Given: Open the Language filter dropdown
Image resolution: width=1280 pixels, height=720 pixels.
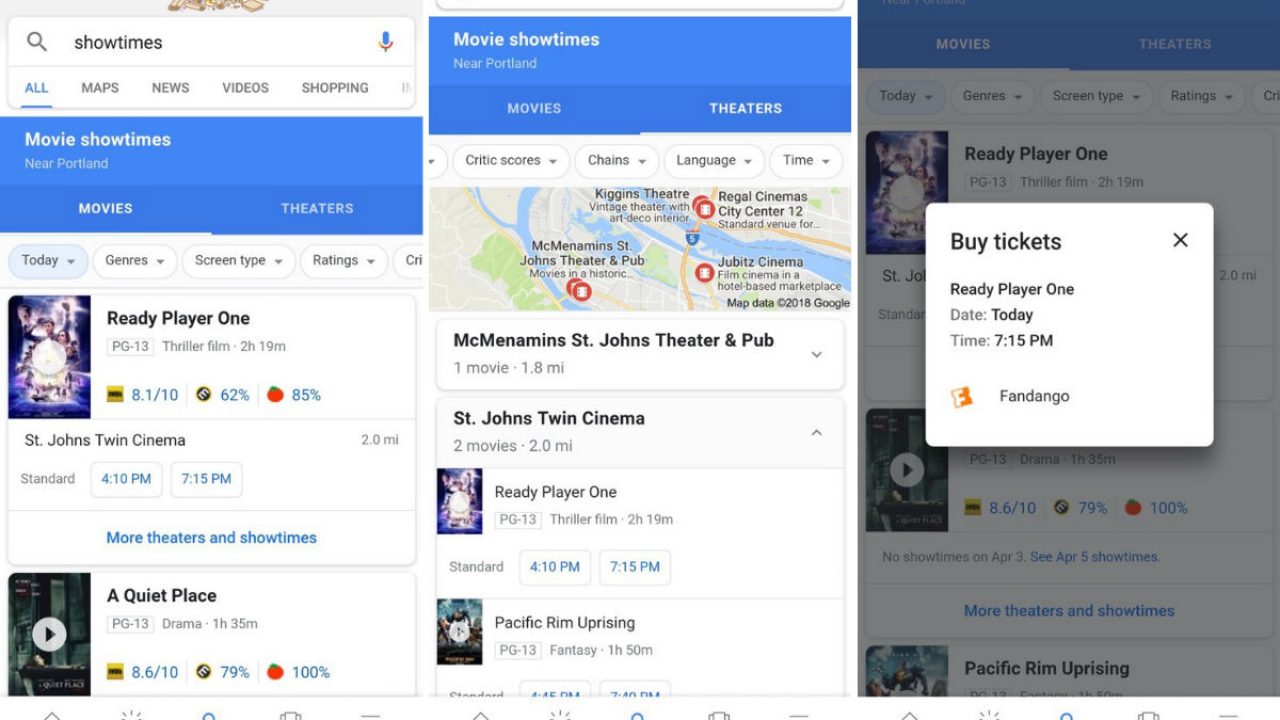Looking at the screenshot, I should click(x=713, y=161).
